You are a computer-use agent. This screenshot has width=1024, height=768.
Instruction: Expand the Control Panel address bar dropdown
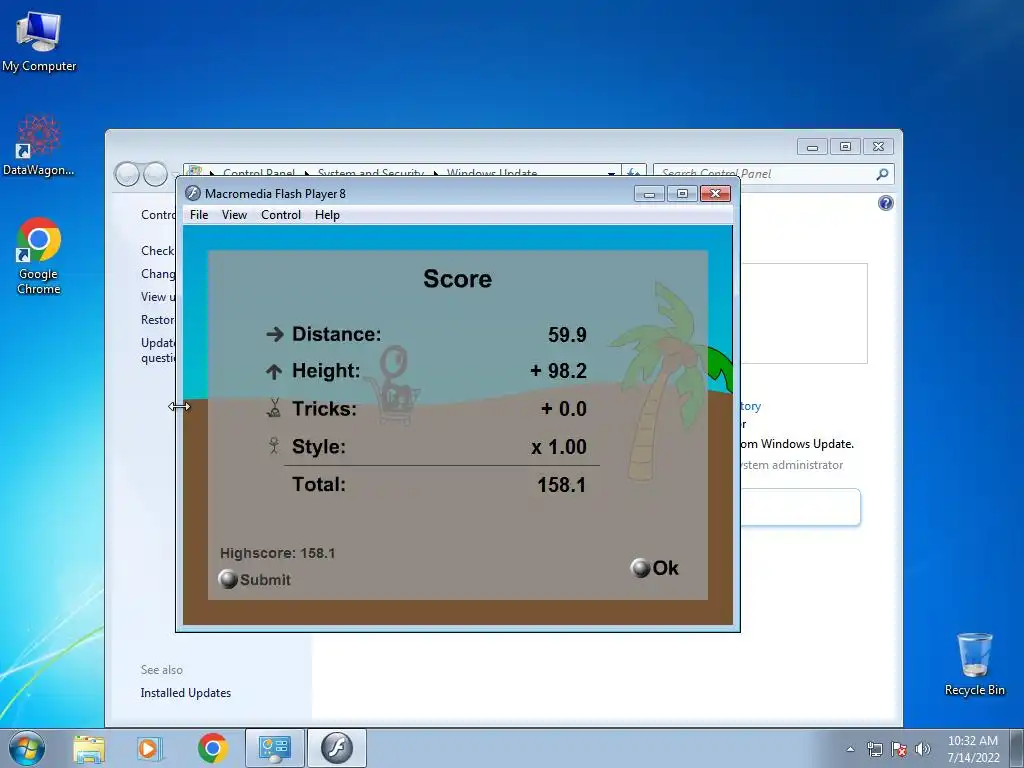coord(611,174)
